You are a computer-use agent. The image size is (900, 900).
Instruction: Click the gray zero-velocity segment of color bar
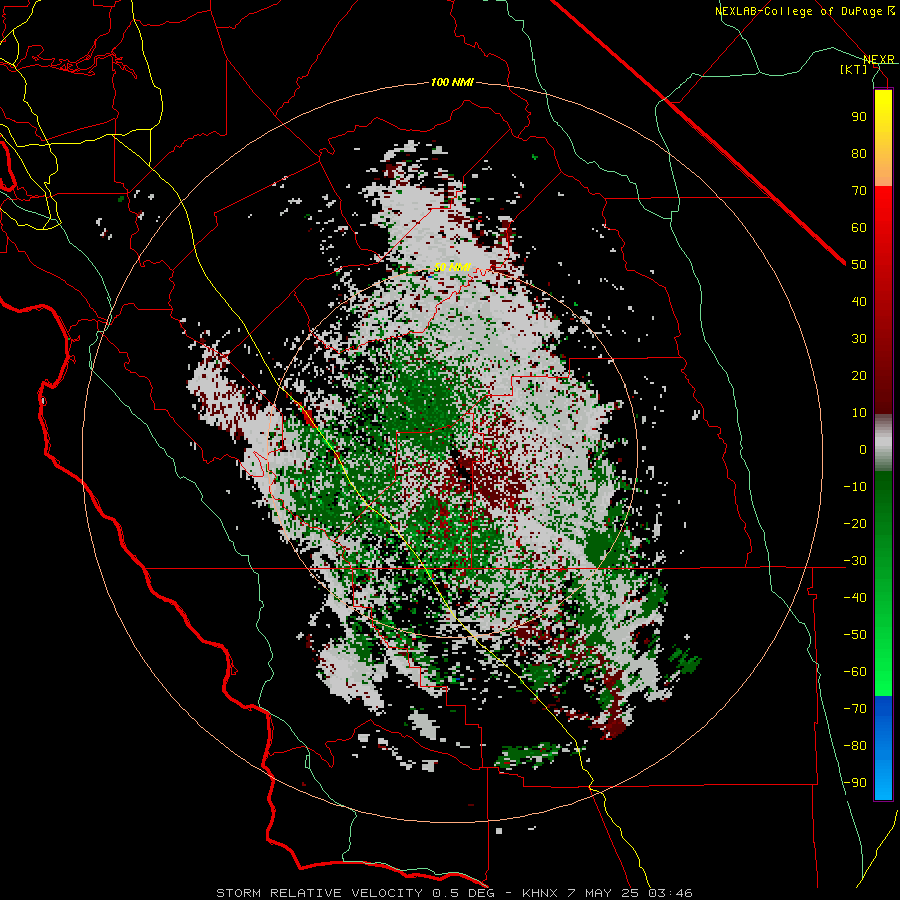pyautogui.click(x=883, y=443)
